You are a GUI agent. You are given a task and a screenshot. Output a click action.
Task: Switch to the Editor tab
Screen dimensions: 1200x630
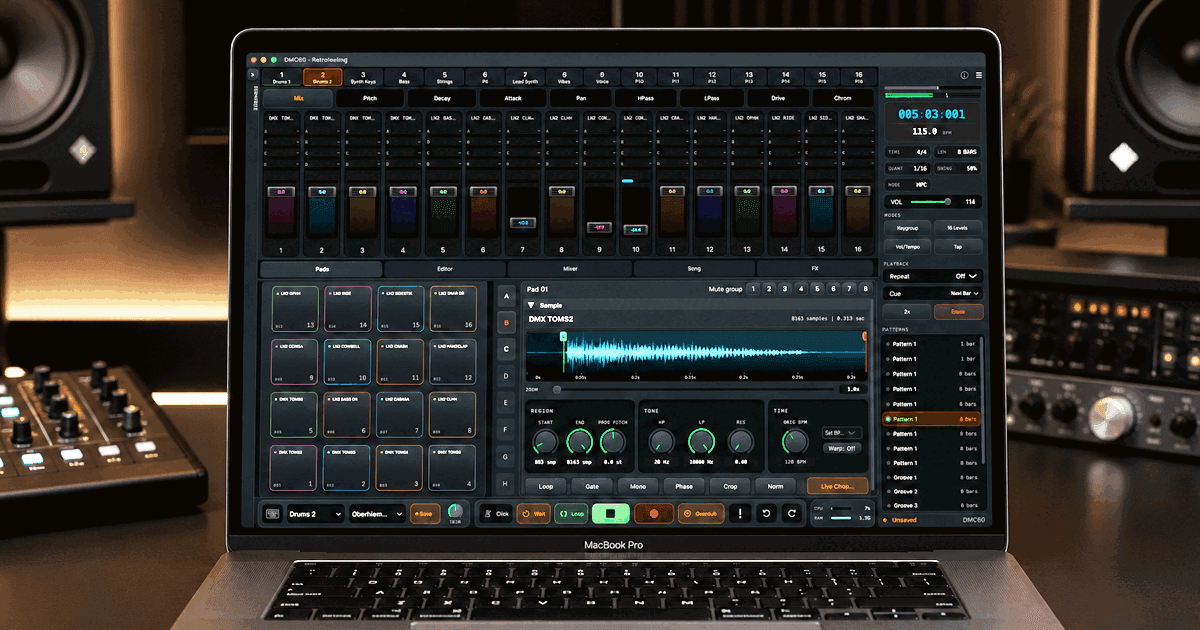(445, 269)
